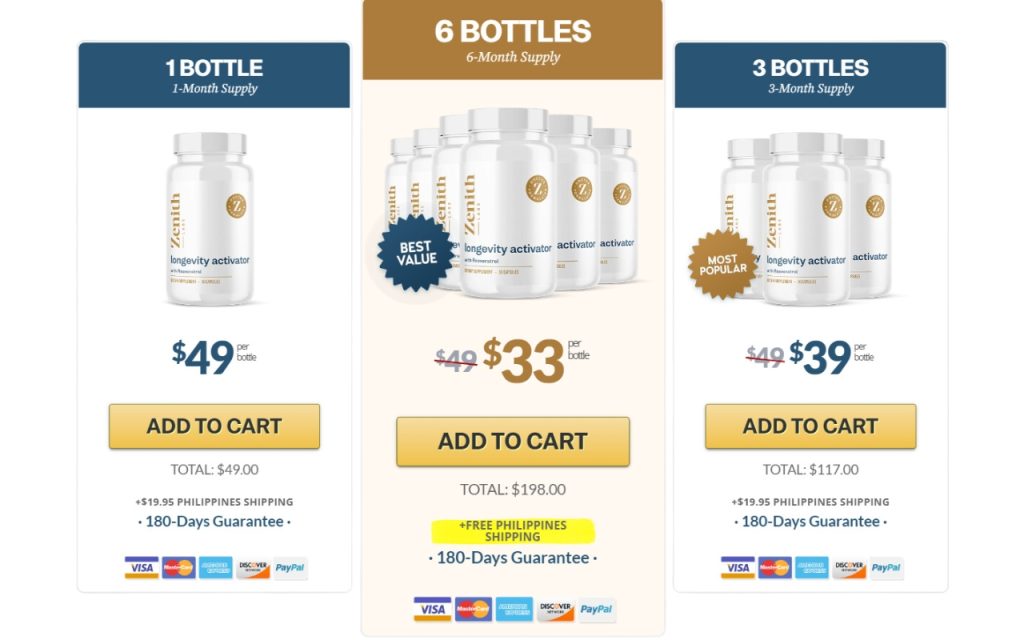The image size is (1024, 640).
Task: Select PayPal in the 1 Bottle column
Action: coord(287,567)
